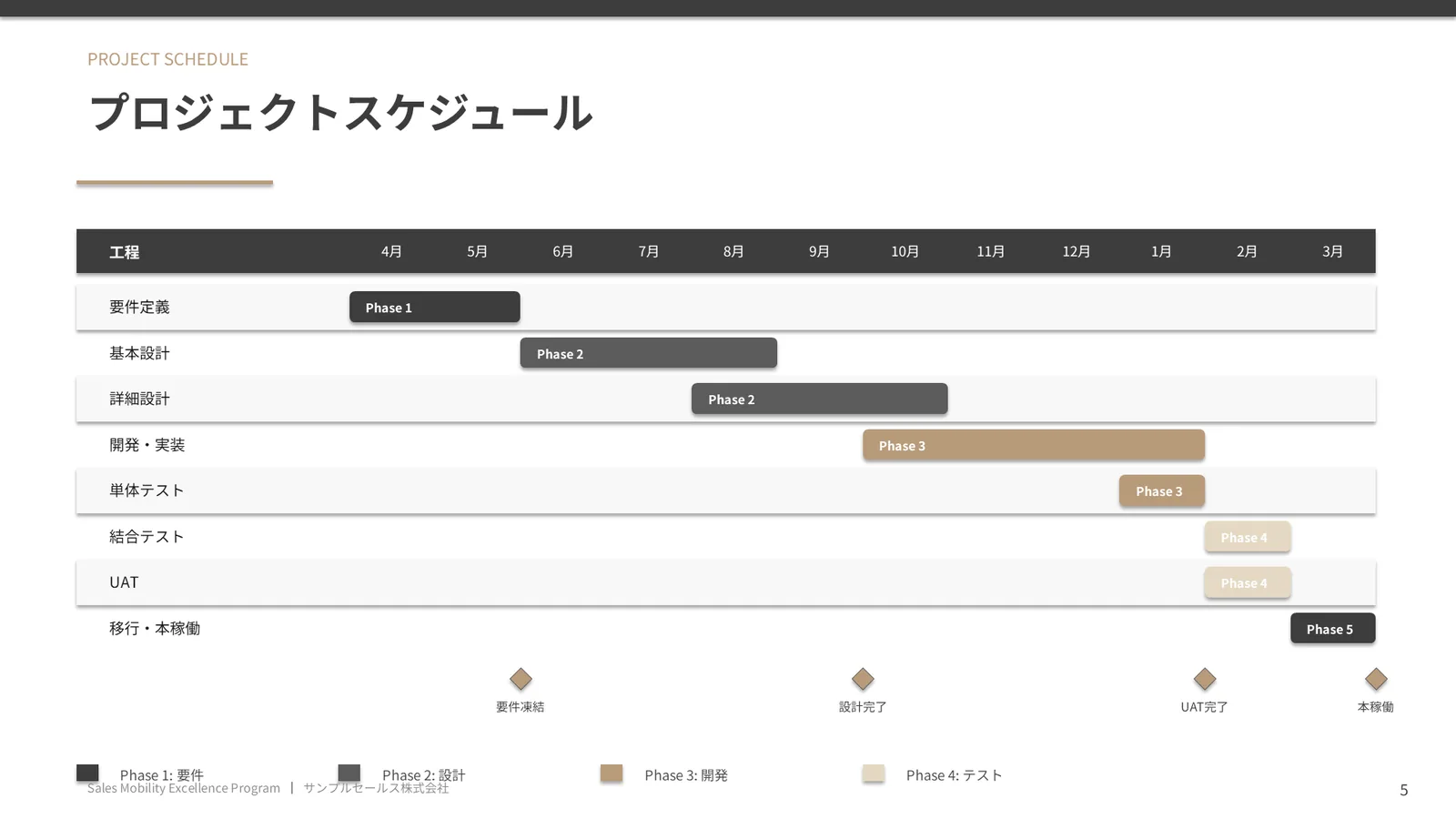Select the Phase 4 bar in UAT row
Screen dimensions: 1456x819
[x=1248, y=582]
